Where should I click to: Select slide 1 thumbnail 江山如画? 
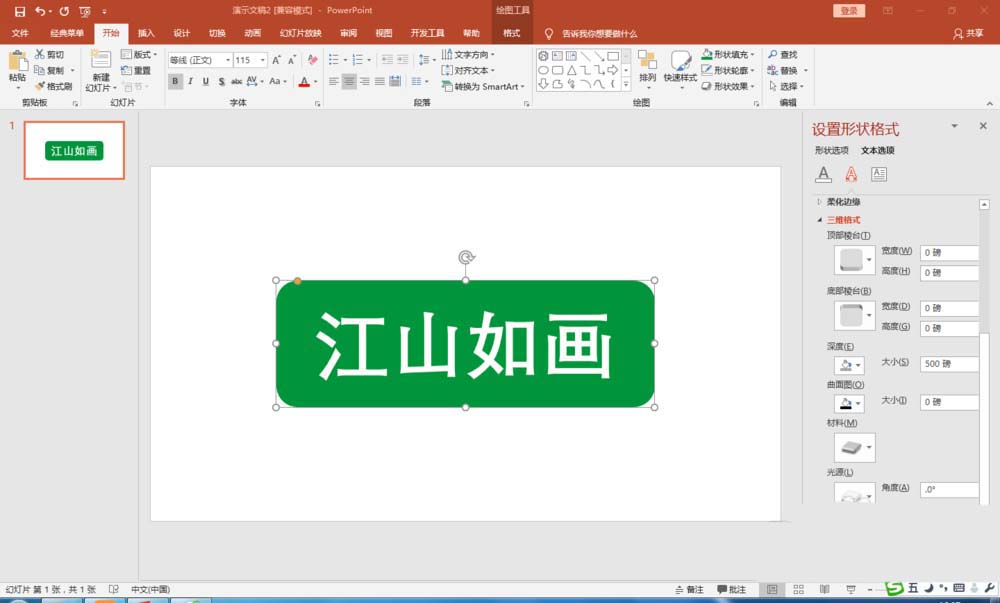(x=74, y=150)
